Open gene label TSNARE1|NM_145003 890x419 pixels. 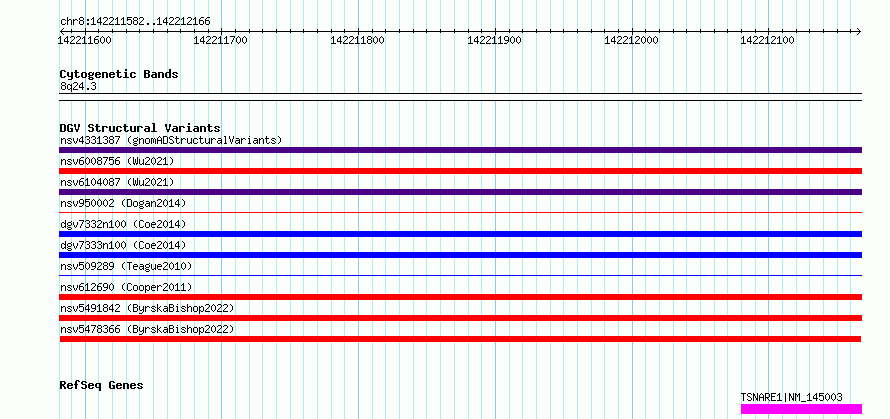point(791,397)
